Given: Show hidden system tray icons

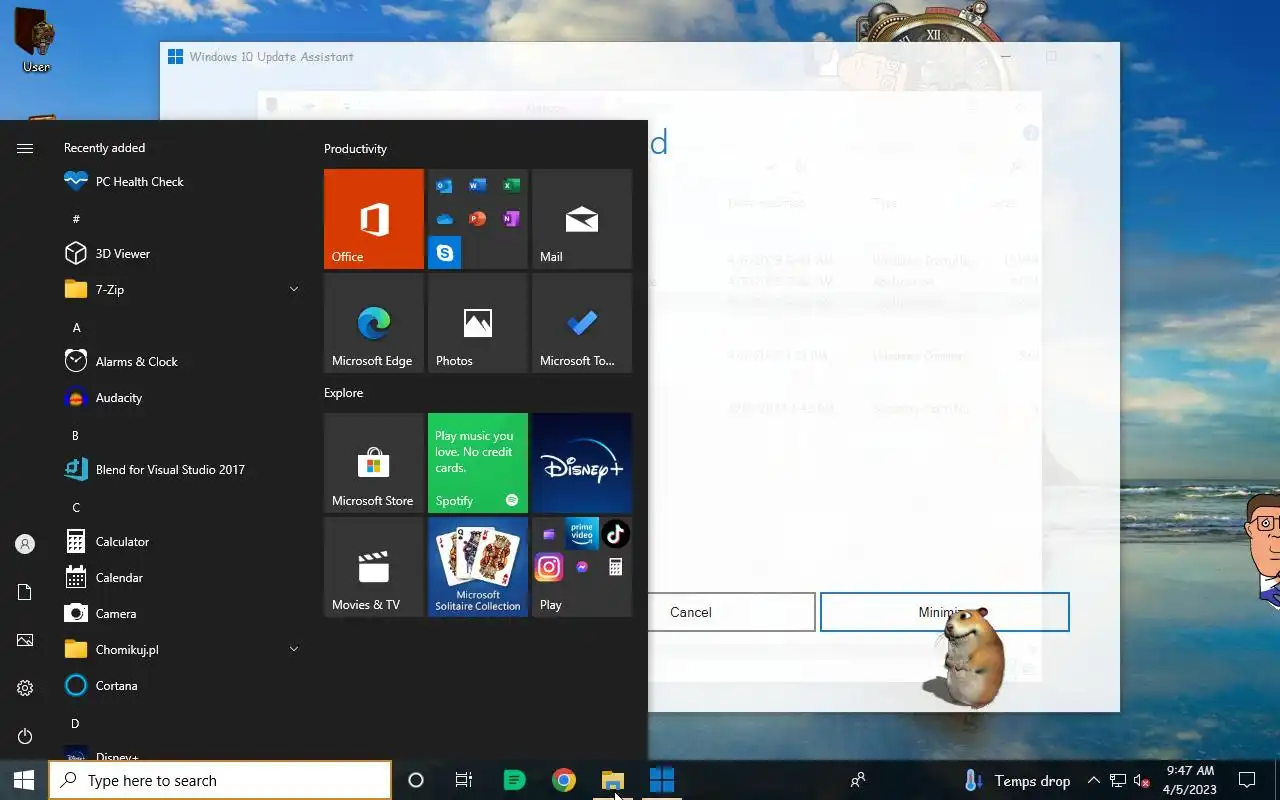Looking at the screenshot, I should (1093, 780).
